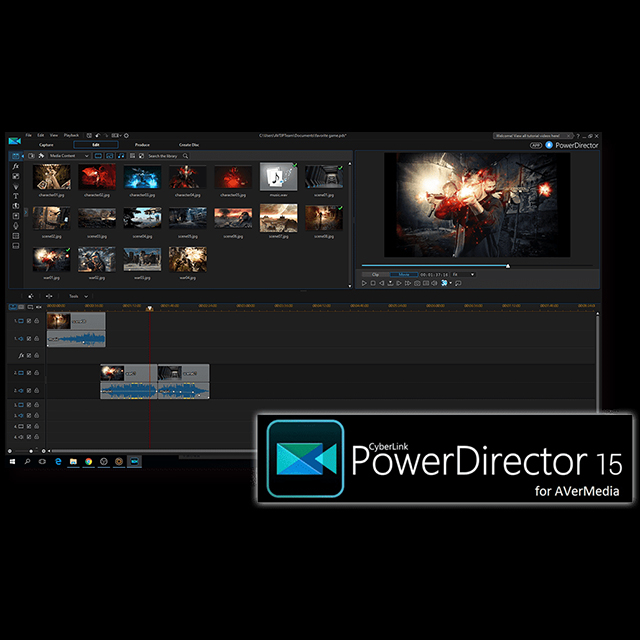Stop the preview playback

373,283
